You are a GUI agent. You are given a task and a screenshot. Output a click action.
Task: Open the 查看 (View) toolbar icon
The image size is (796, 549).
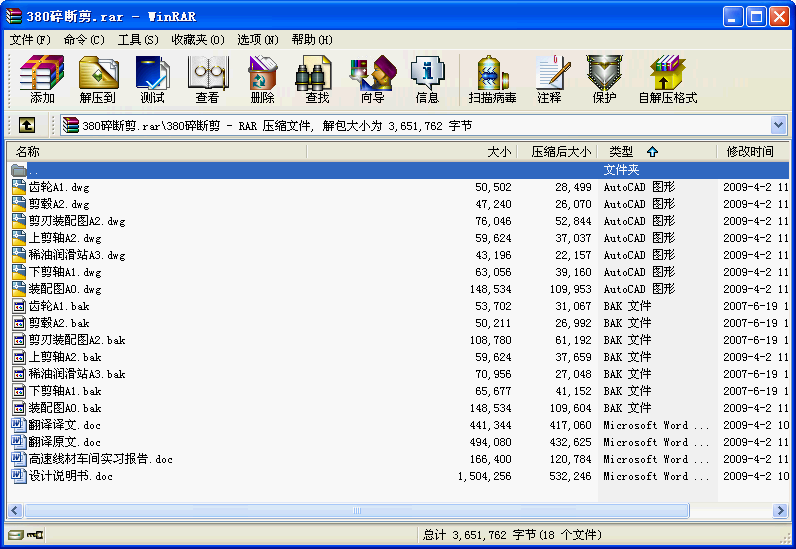207,79
